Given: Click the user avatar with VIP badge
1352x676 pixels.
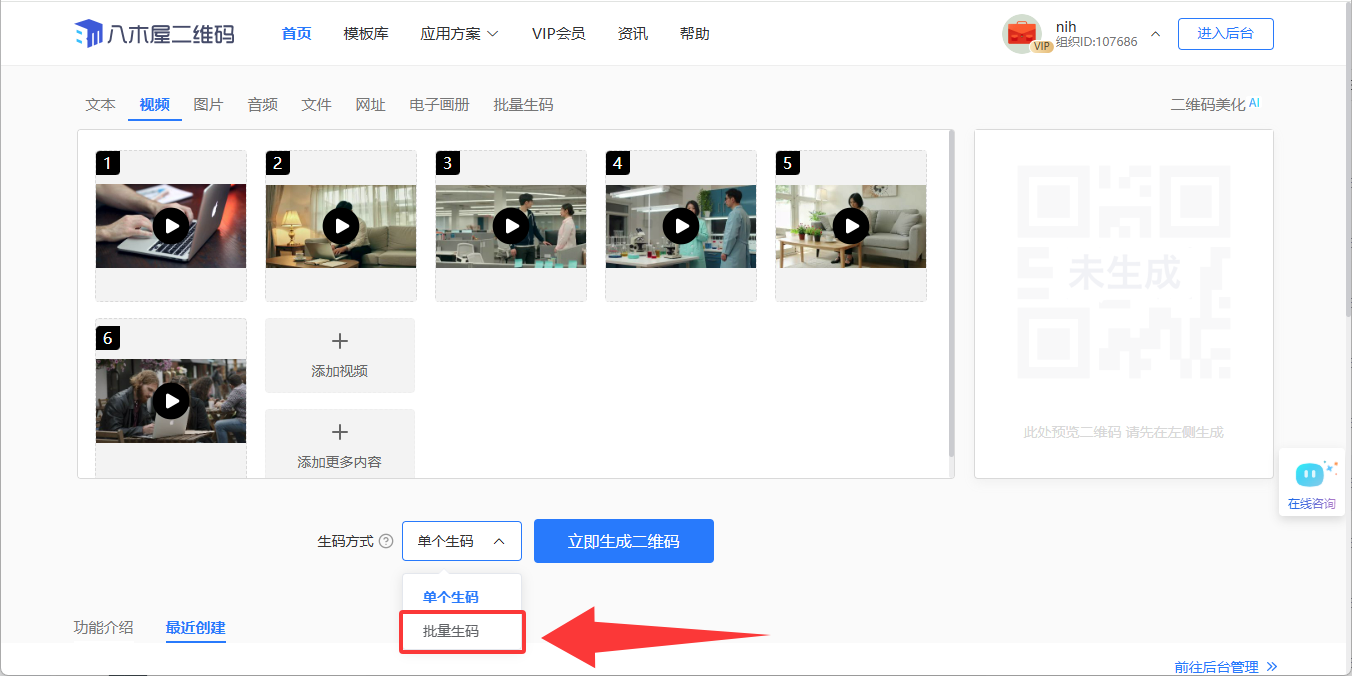Looking at the screenshot, I should click(x=1022, y=33).
